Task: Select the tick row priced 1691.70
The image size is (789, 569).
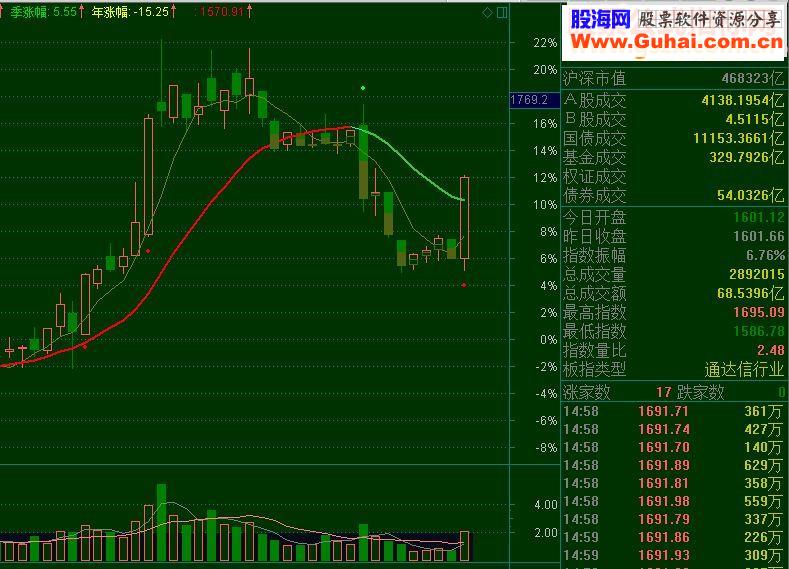Action: point(674,447)
